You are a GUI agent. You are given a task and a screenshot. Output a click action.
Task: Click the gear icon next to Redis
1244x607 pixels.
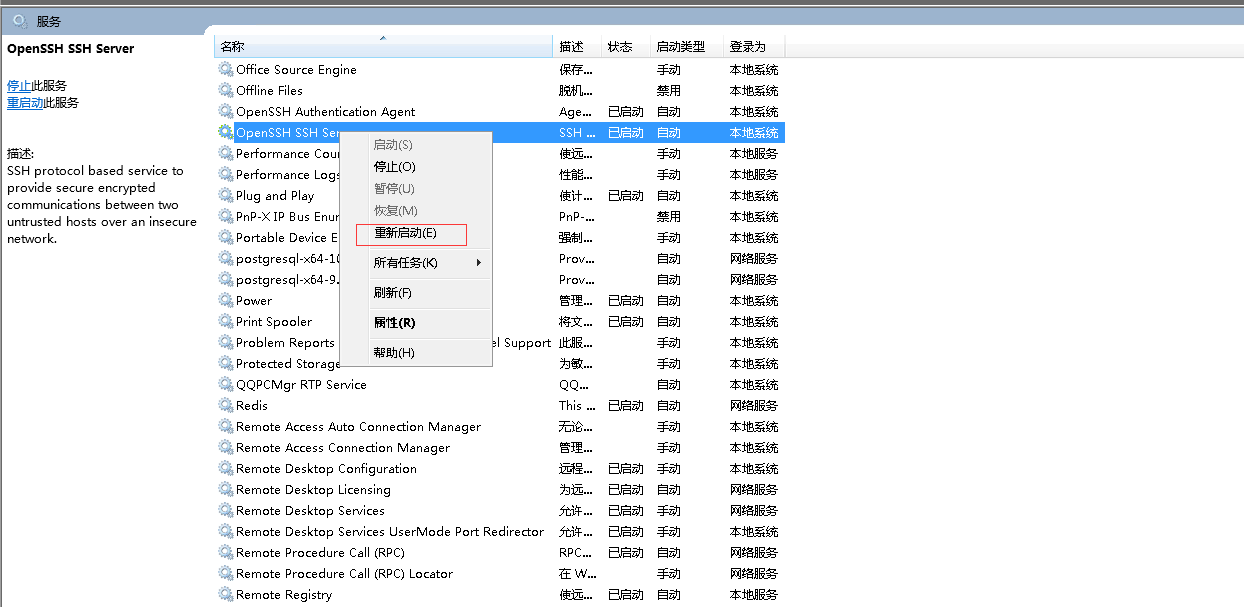pyautogui.click(x=226, y=406)
